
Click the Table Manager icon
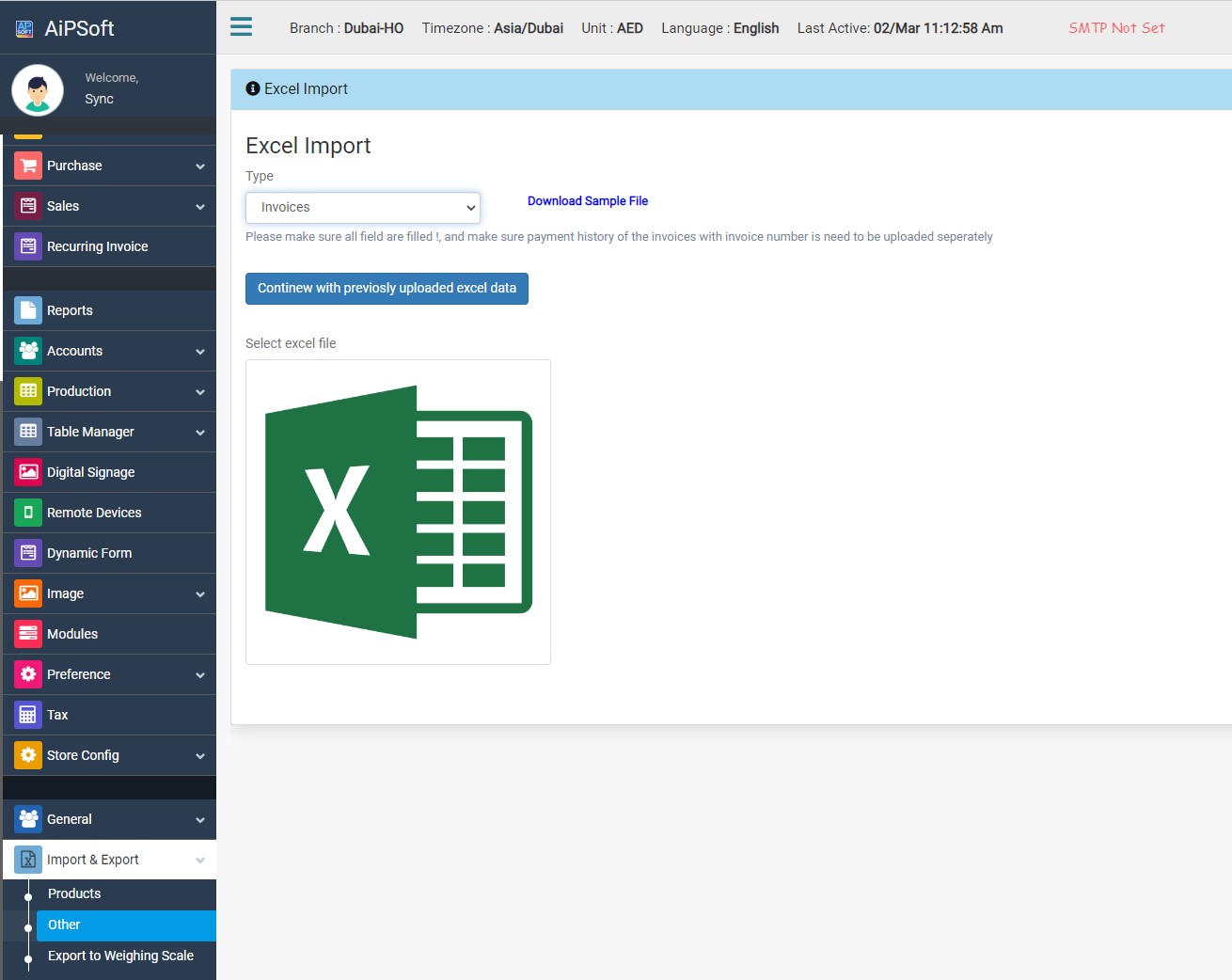tap(28, 432)
